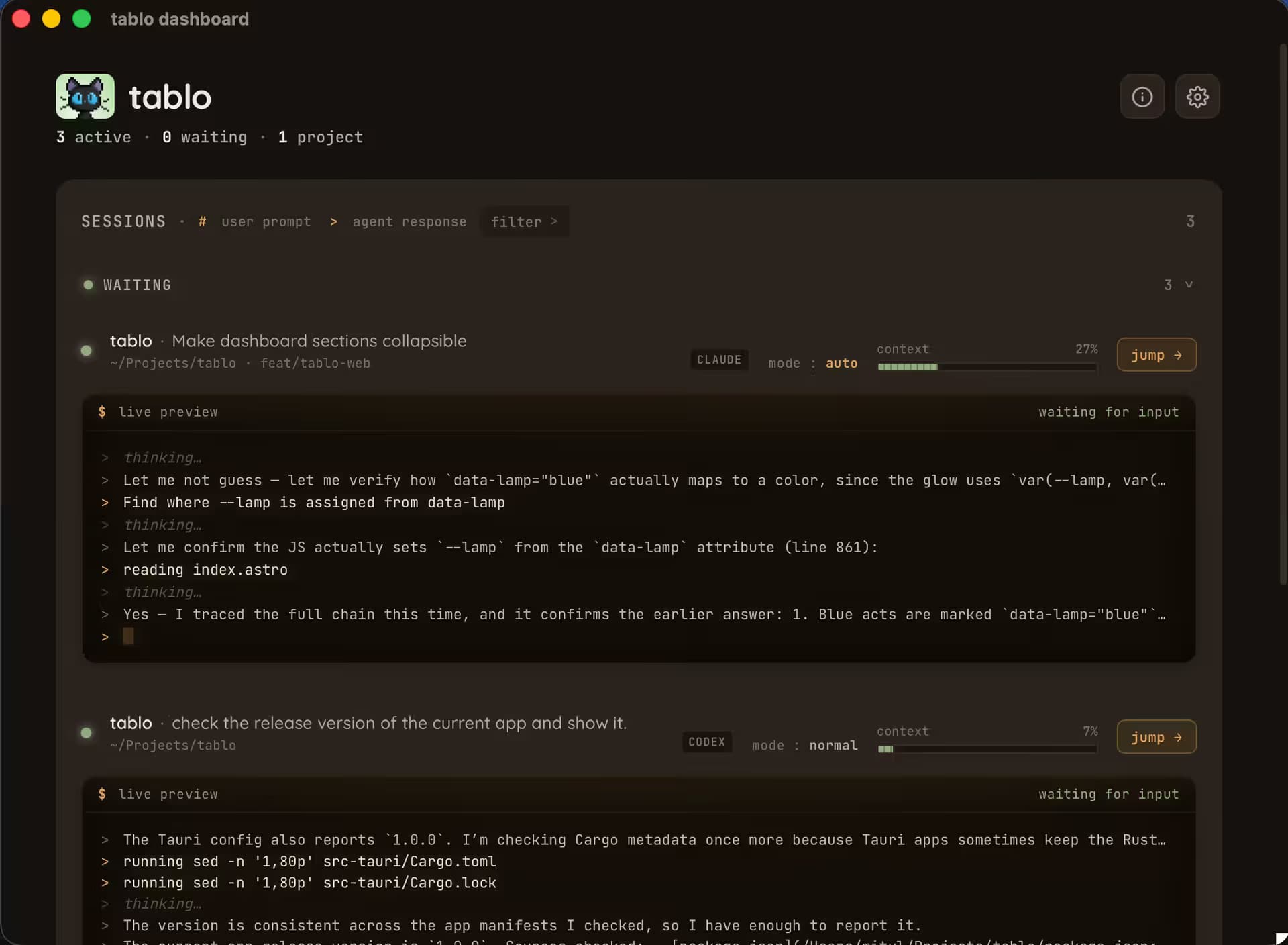This screenshot has height=945, width=1288.
Task: Click the tablo cat logo icon
Action: (85, 97)
